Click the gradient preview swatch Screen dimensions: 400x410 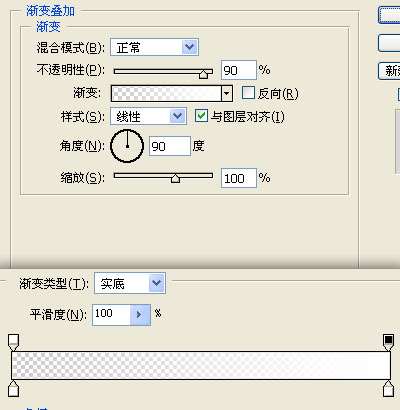pos(166,93)
